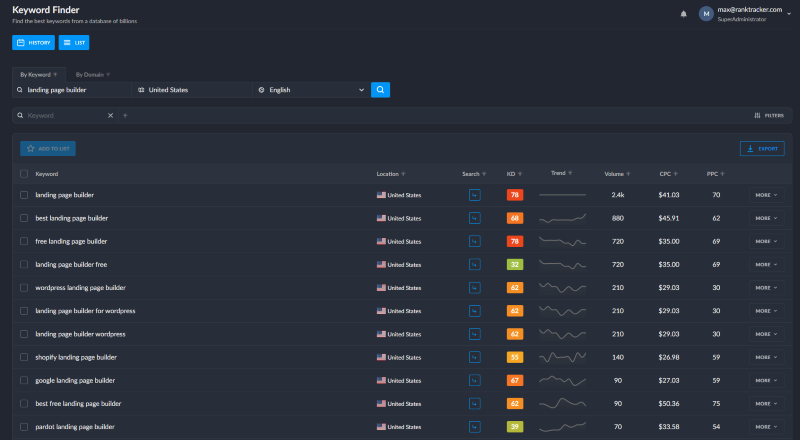Check the pardot landing page builder checkbox

[x=24, y=427]
